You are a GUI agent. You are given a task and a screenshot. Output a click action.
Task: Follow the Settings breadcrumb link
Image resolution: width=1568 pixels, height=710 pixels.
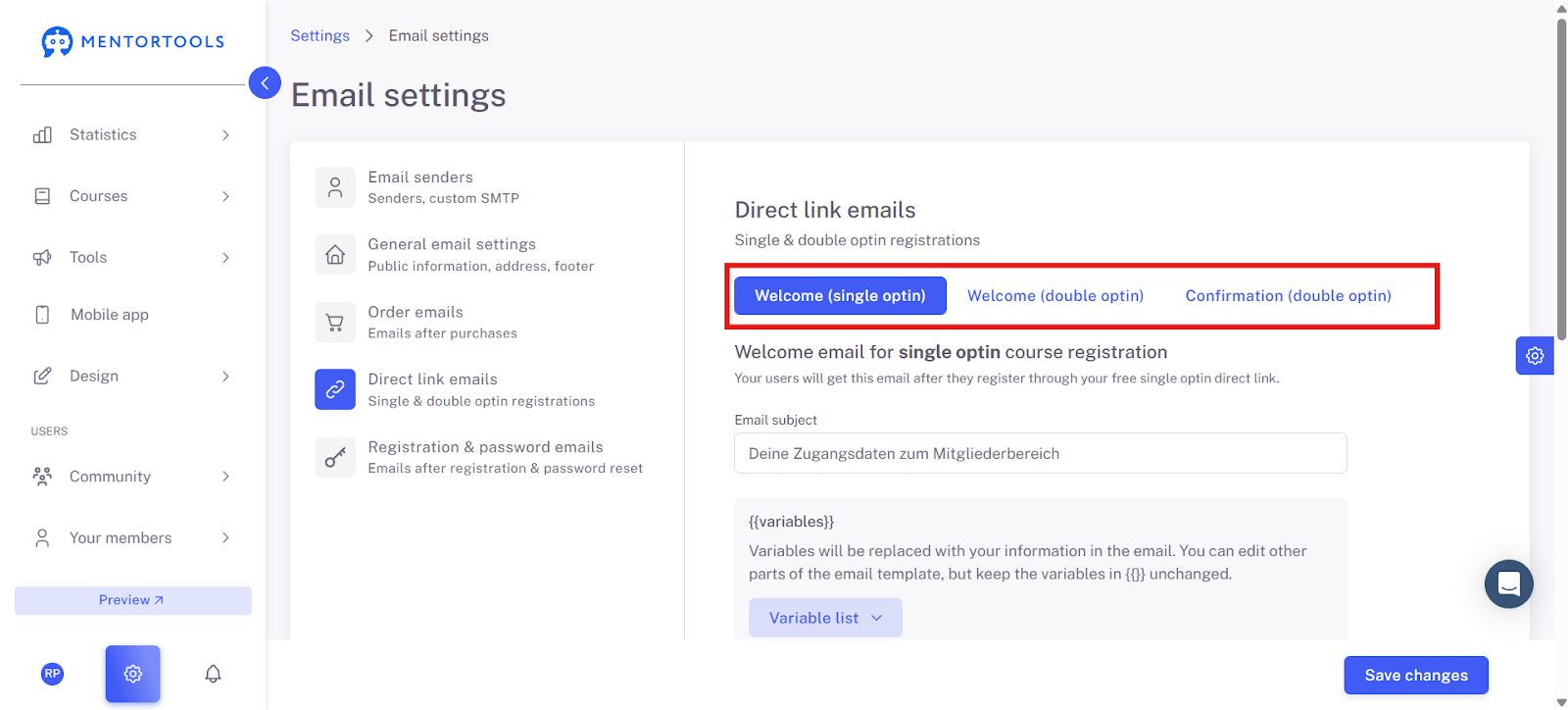[319, 35]
